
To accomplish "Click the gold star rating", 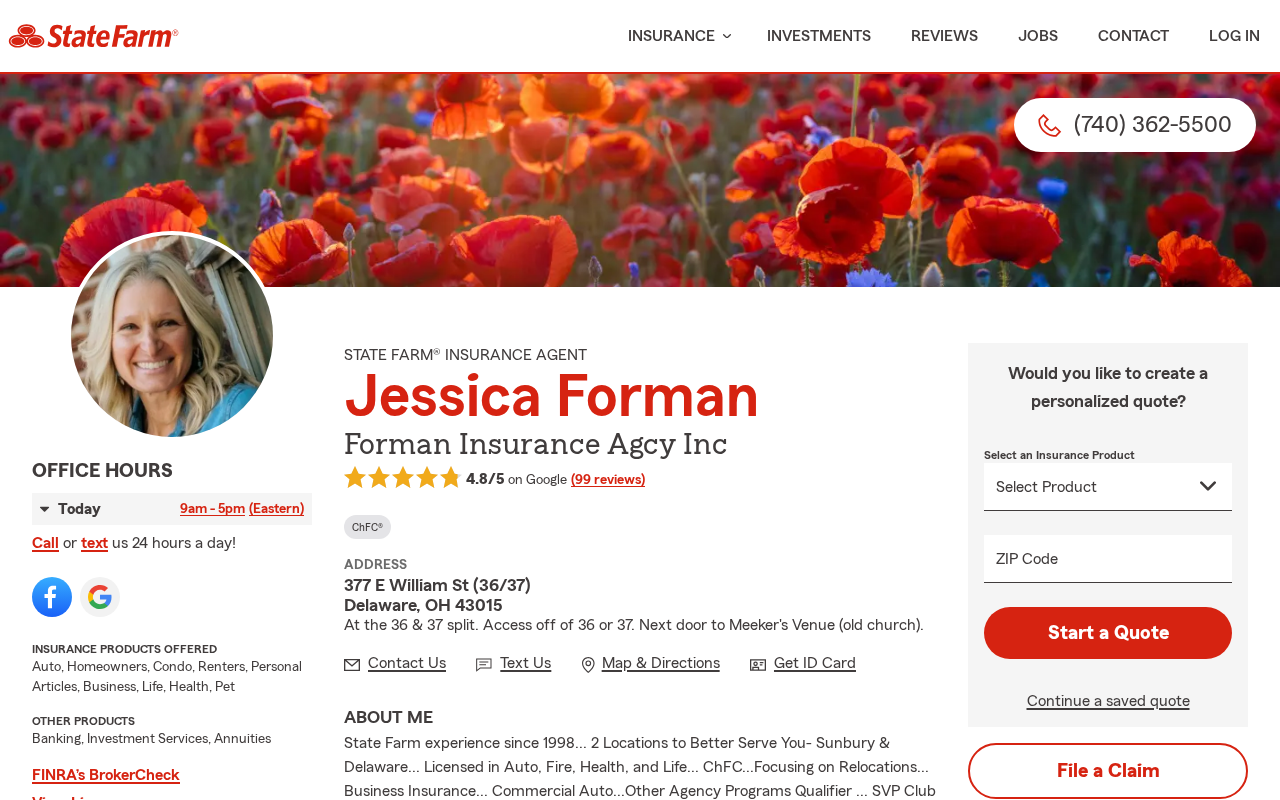I will 402,478.
